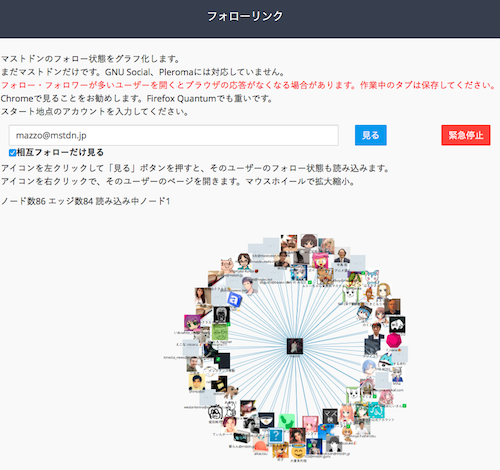500x470 pixels.
Task: Select the white elephant on black avatar
Action: point(397,325)
